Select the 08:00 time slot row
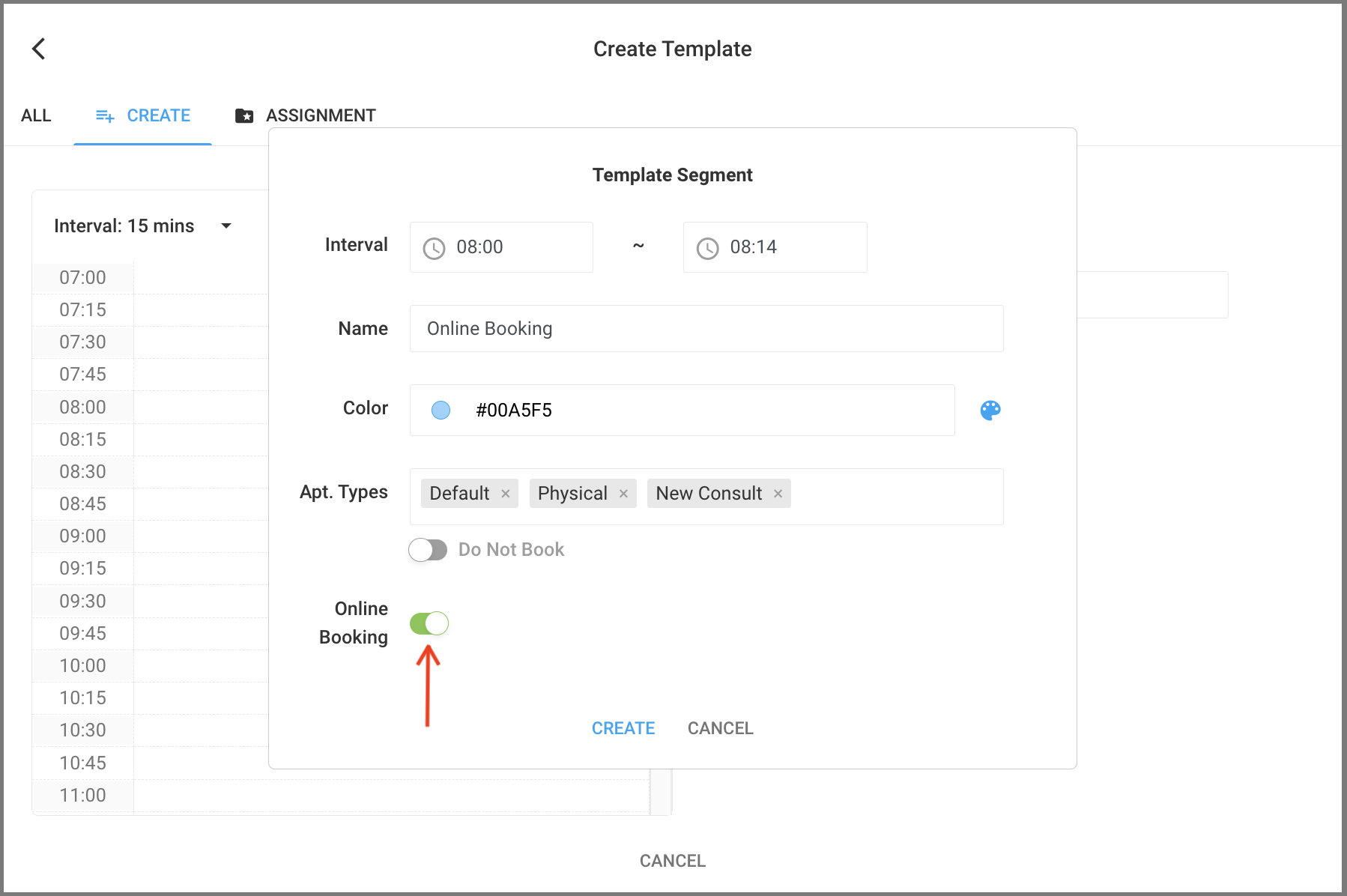Image resolution: width=1347 pixels, height=896 pixels. (x=150, y=407)
